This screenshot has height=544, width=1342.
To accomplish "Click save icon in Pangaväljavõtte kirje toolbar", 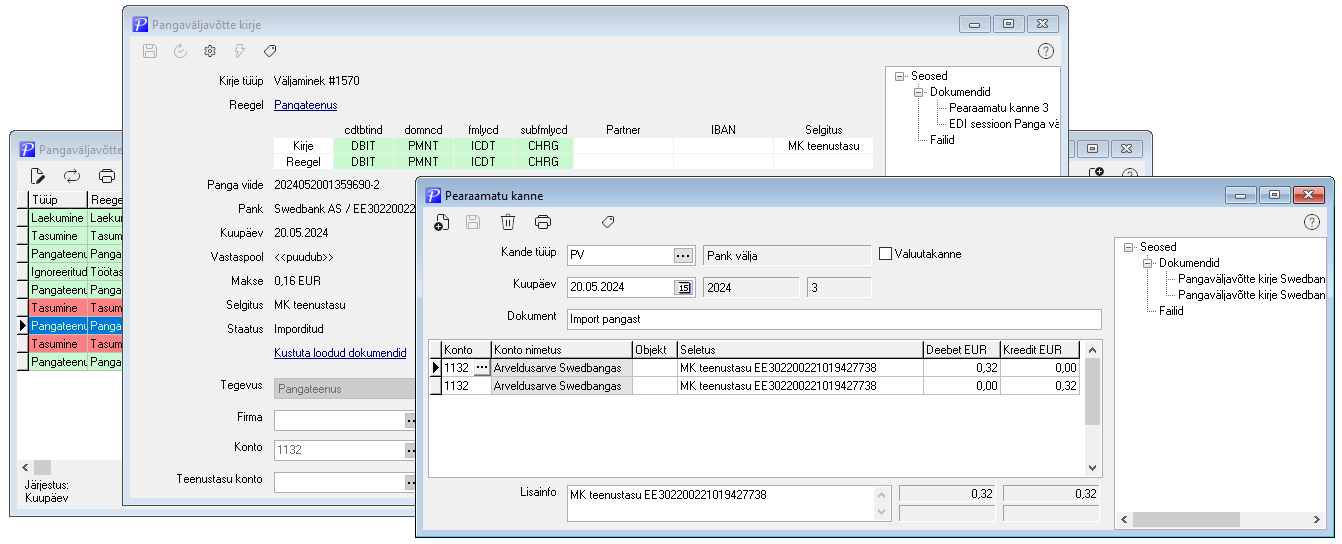I will click(150, 50).
